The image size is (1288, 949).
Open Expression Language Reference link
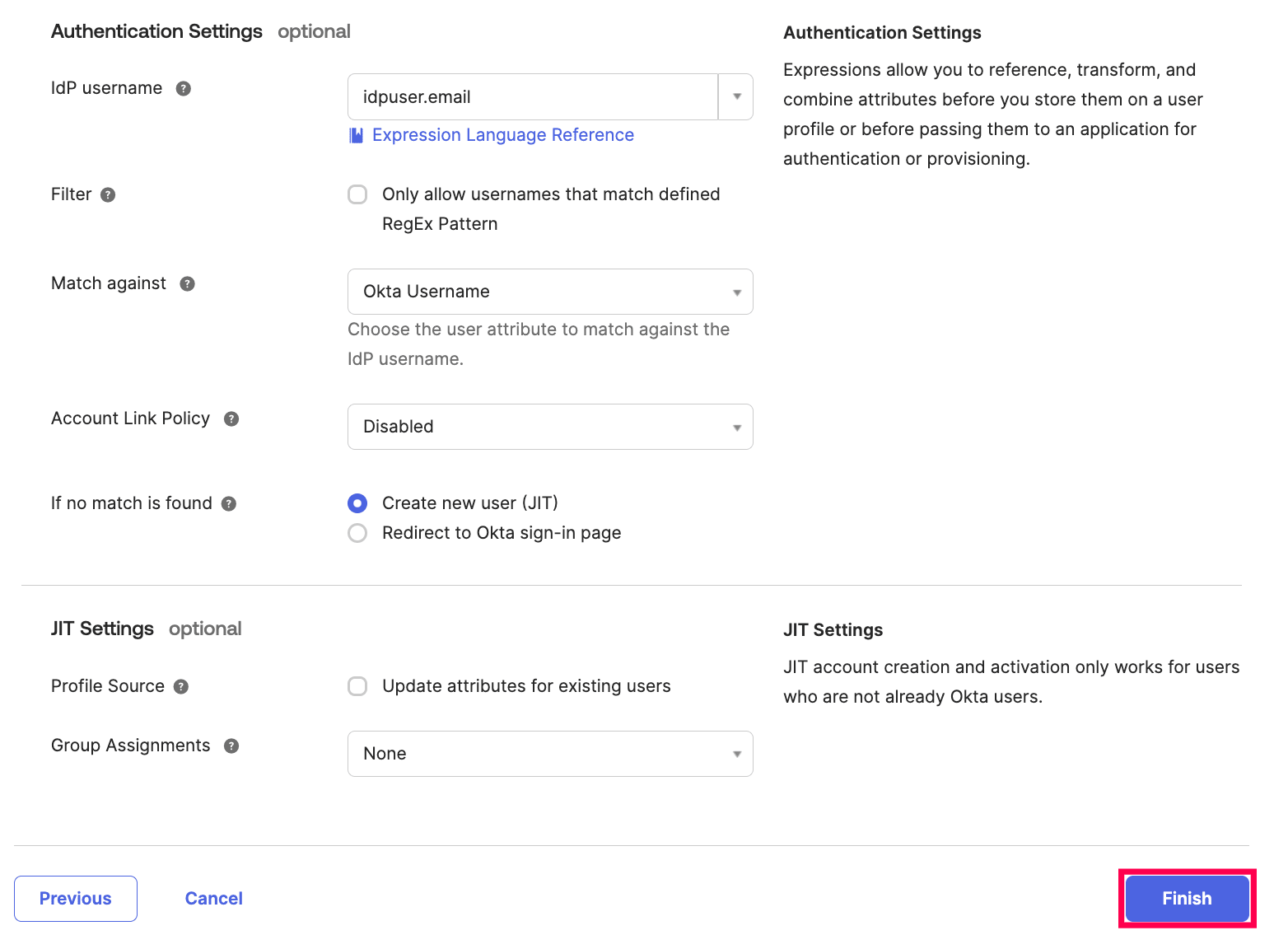pyautogui.click(x=502, y=135)
